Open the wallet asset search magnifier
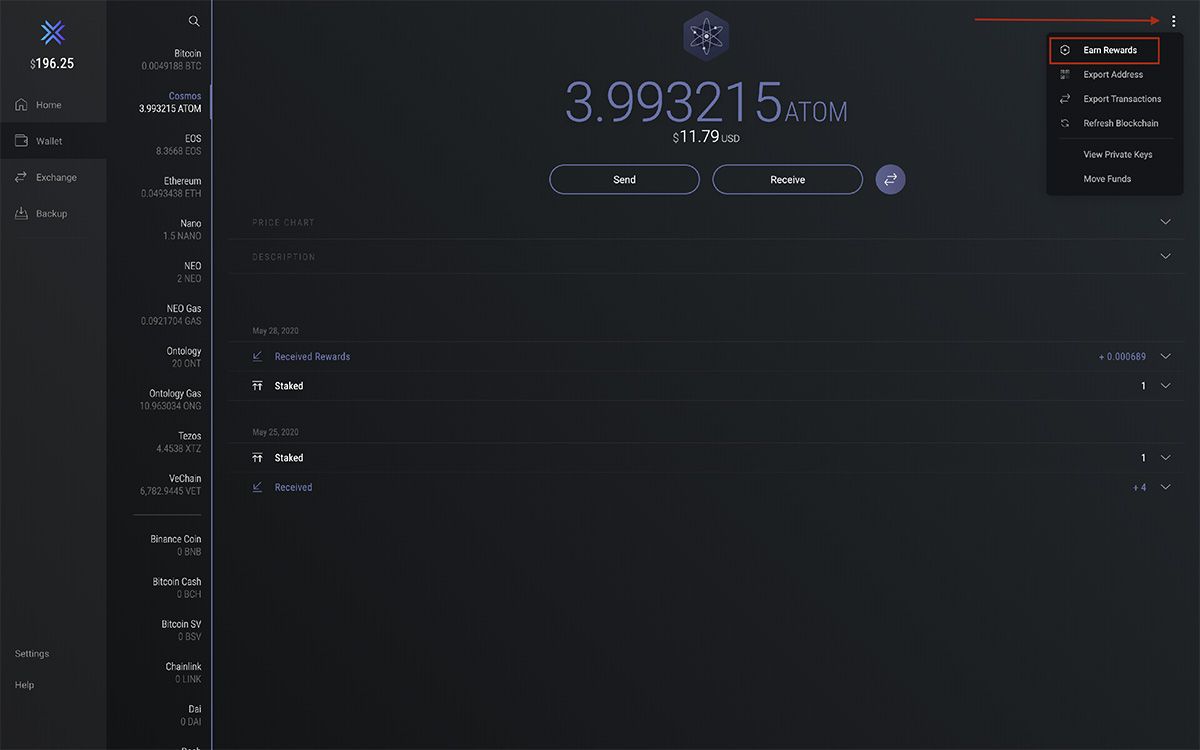 pyautogui.click(x=194, y=21)
